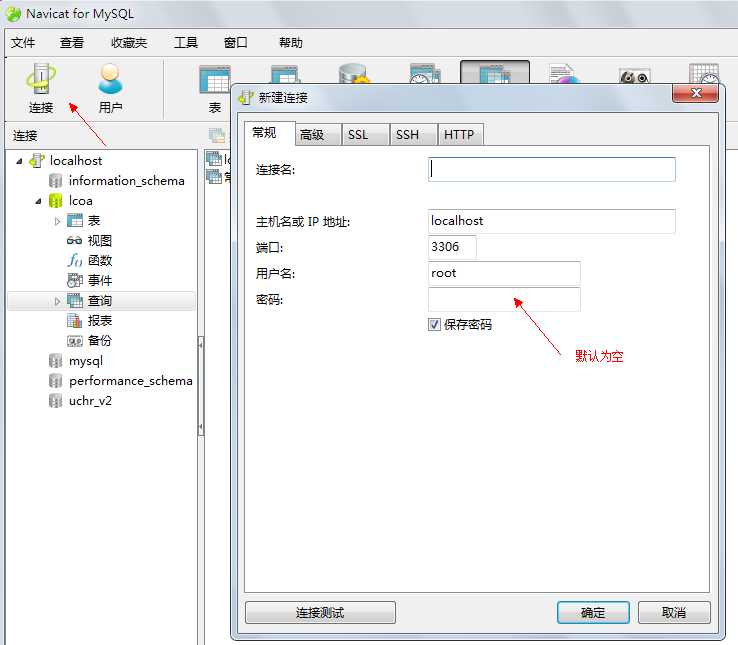Click the Navicat logo in title bar
The height and width of the screenshot is (645, 738).
pos(13,14)
